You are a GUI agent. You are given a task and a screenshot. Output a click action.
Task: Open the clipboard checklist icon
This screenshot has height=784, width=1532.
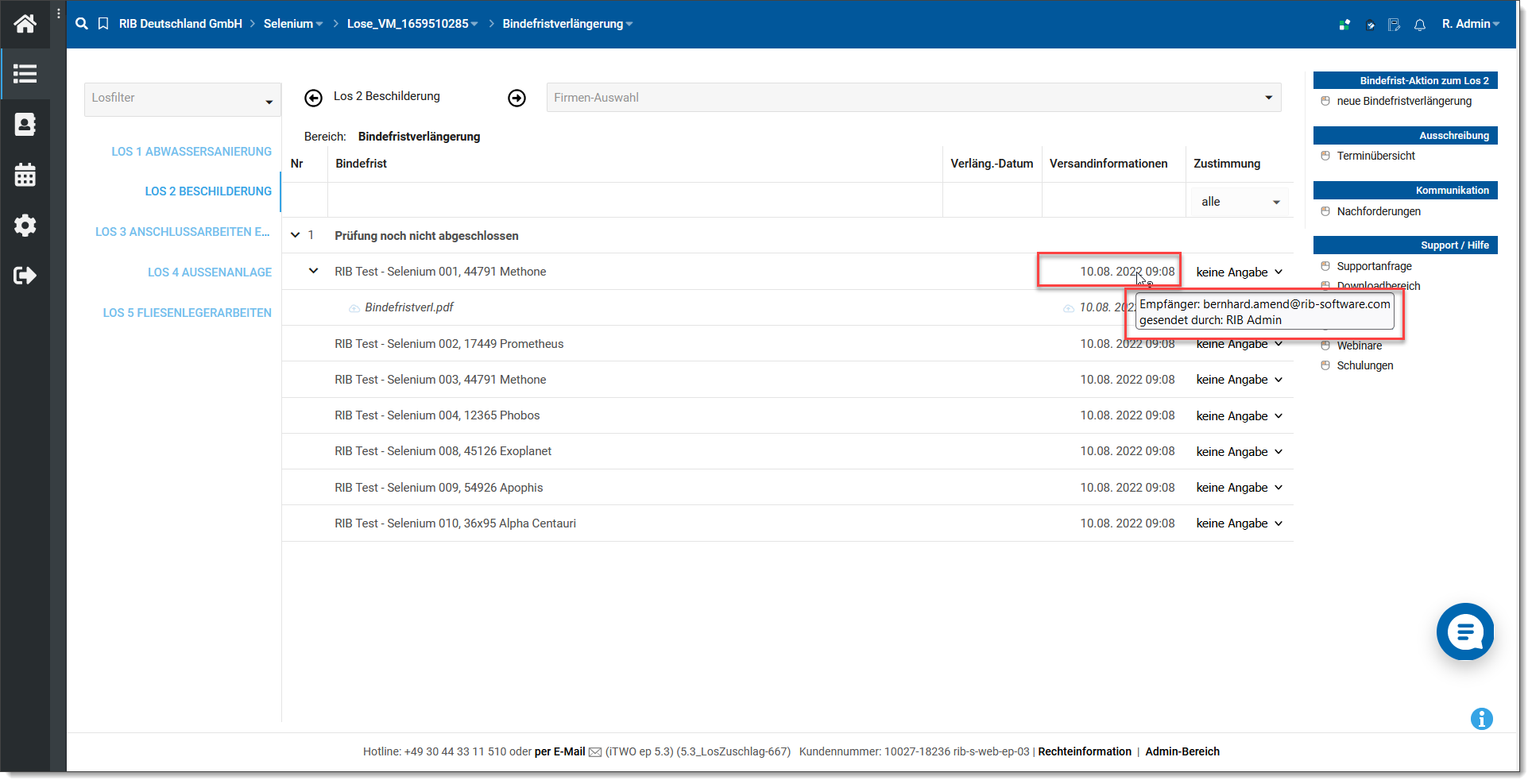point(1370,25)
